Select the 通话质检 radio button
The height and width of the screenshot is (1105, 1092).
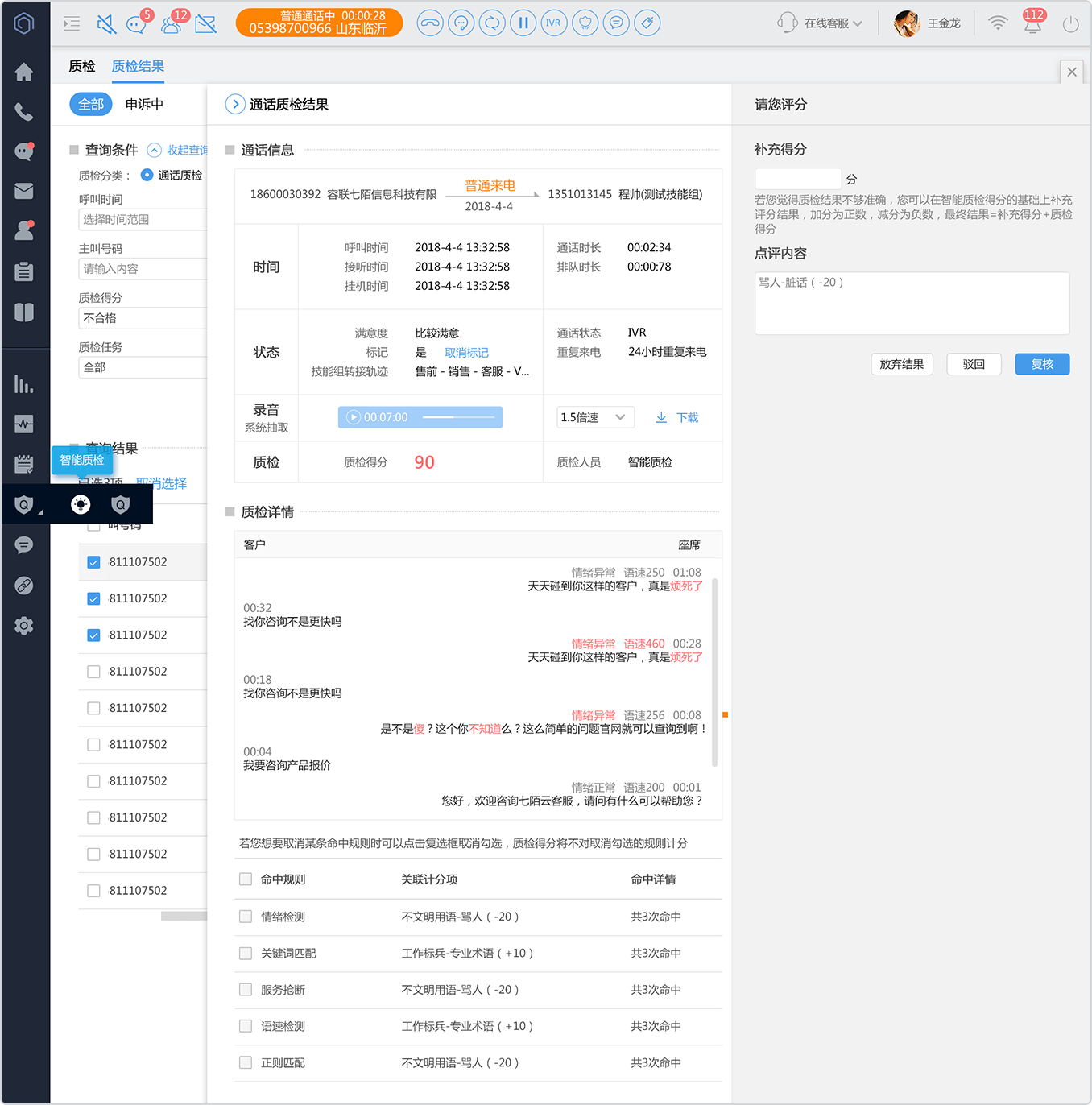[x=147, y=175]
